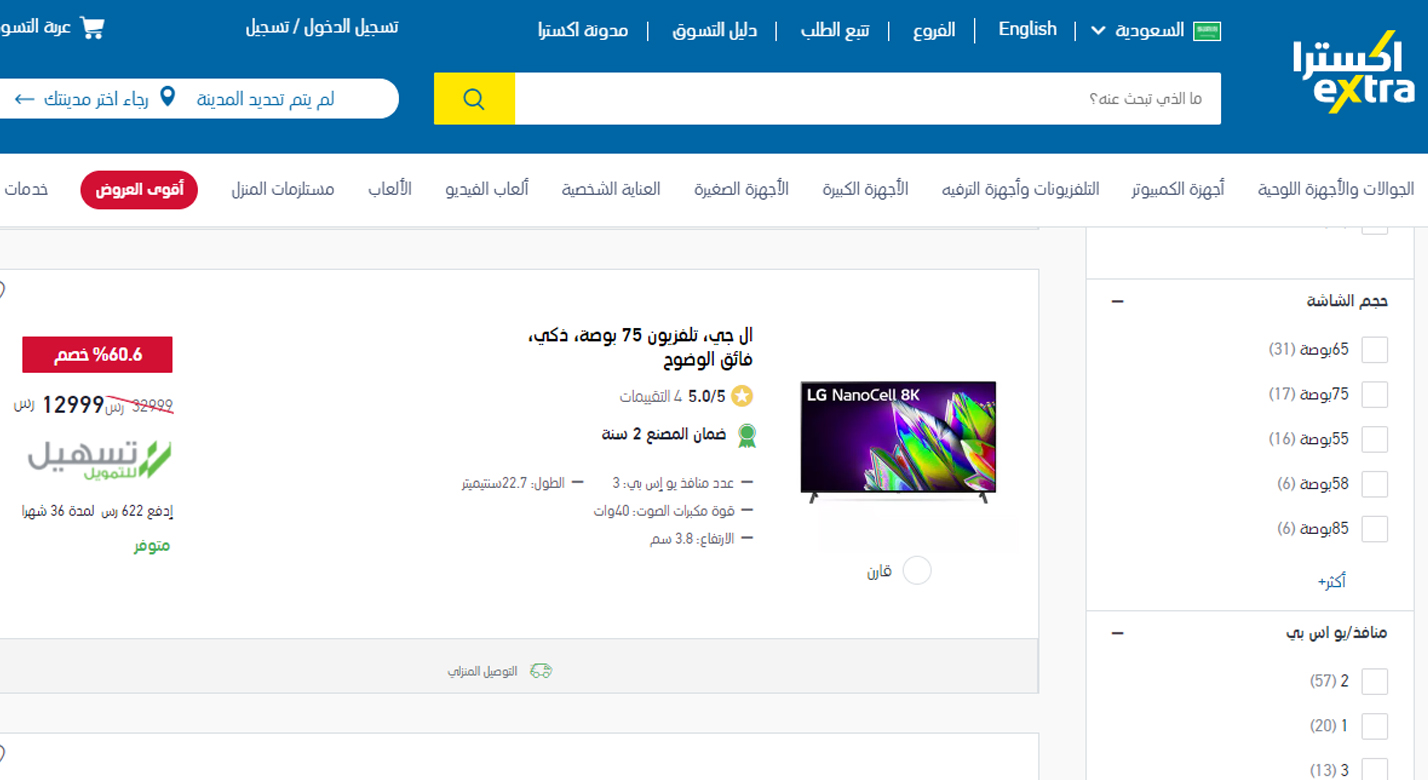
Task: Click the yellow rating star icon
Action: click(742, 397)
